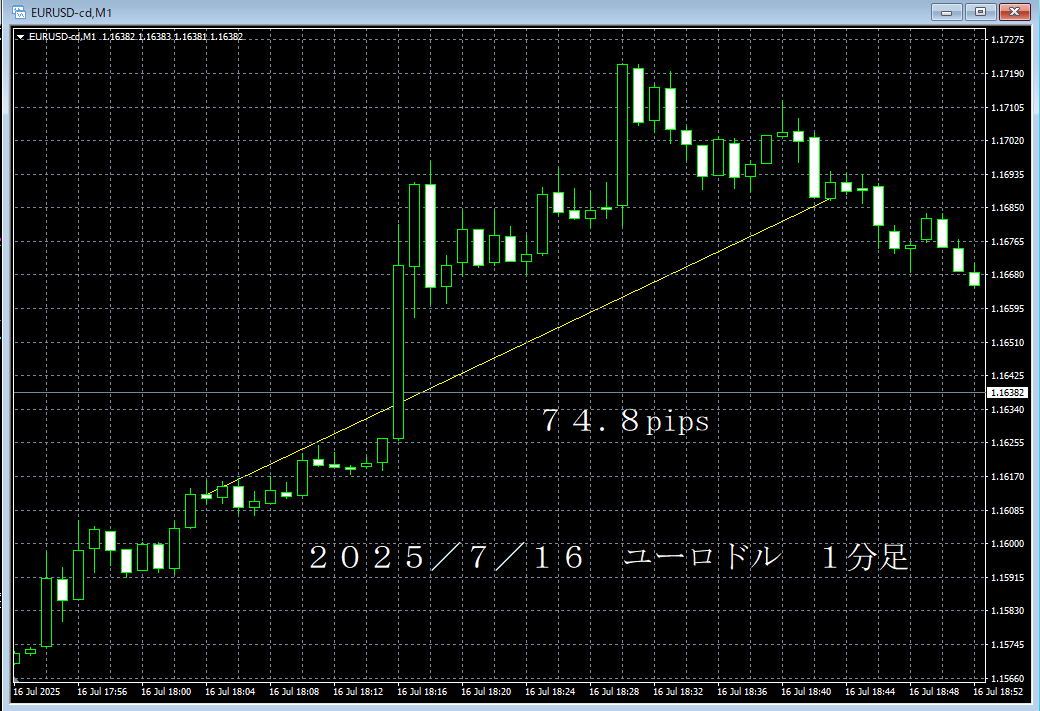Click the 1.17275 price scale label

1006,40
